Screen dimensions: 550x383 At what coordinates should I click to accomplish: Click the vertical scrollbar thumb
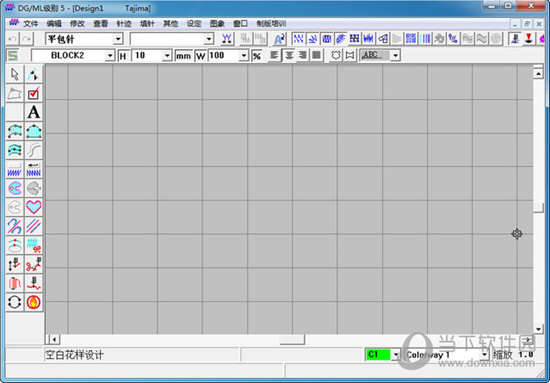(x=538, y=208)
